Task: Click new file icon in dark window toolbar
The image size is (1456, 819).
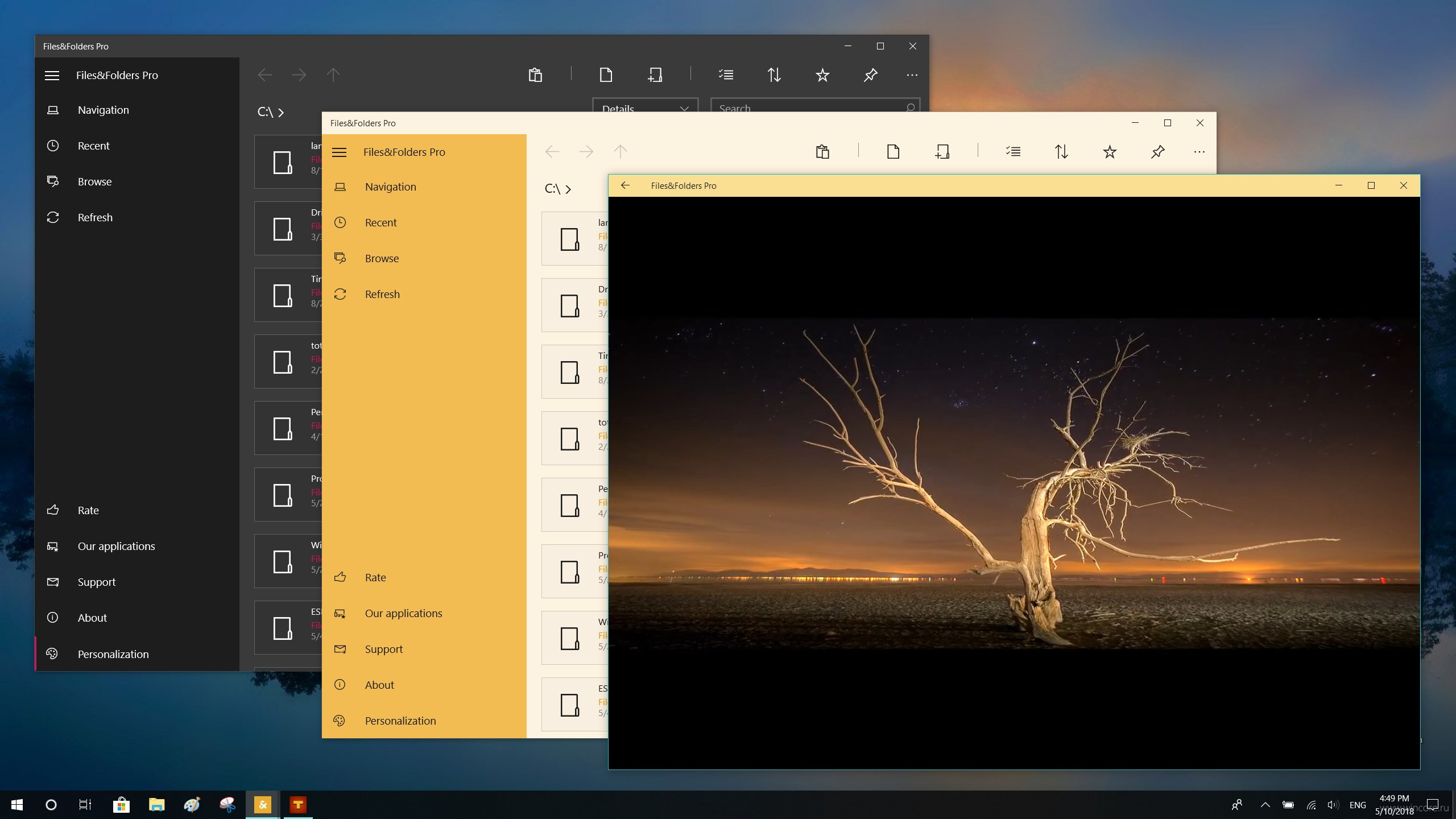Action: (x=606, y=75)
